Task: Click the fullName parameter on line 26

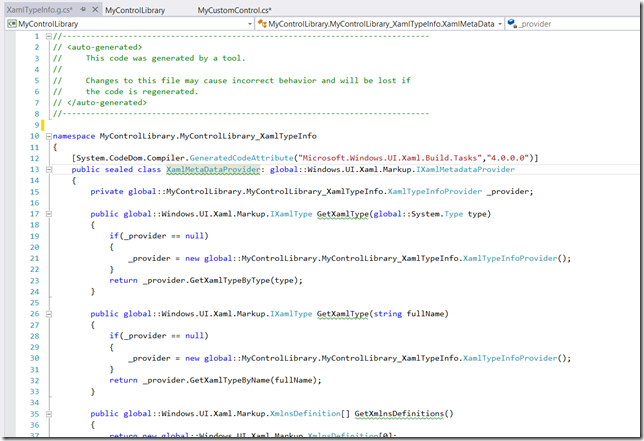Action: pos(425,314)
